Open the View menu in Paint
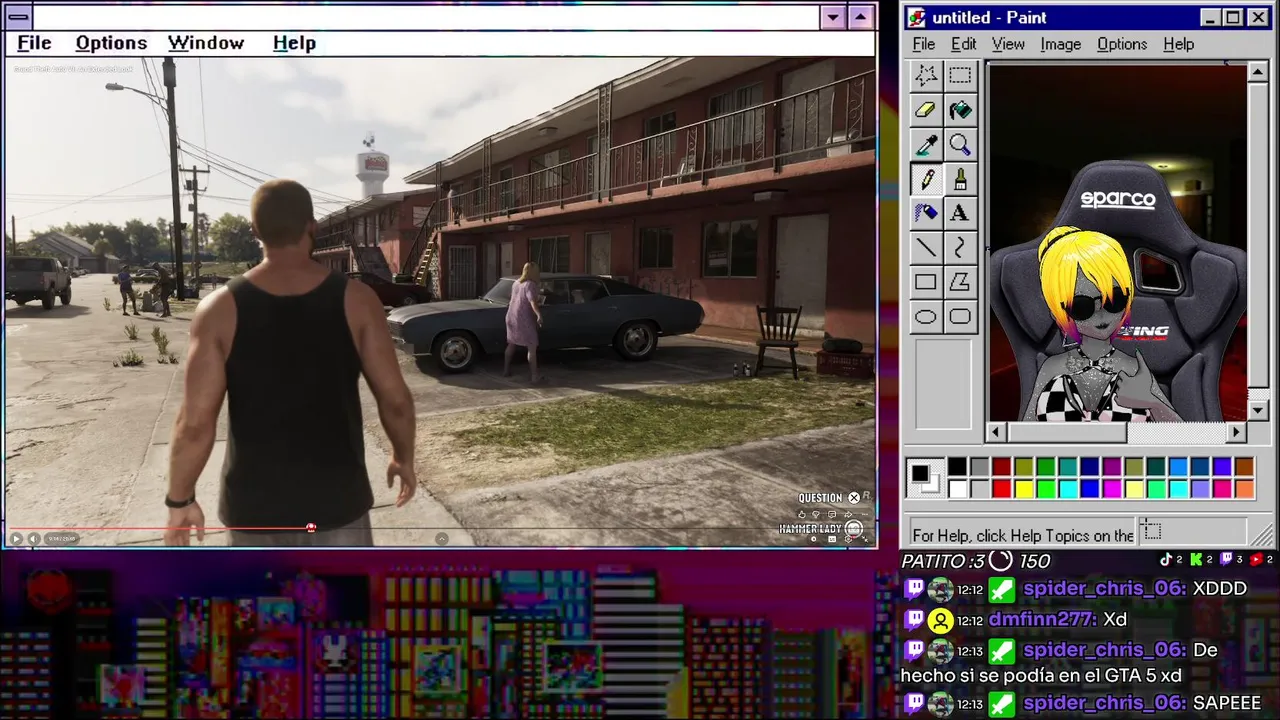The width and height of the screenshot is (1280, 720). (1008, 44)
